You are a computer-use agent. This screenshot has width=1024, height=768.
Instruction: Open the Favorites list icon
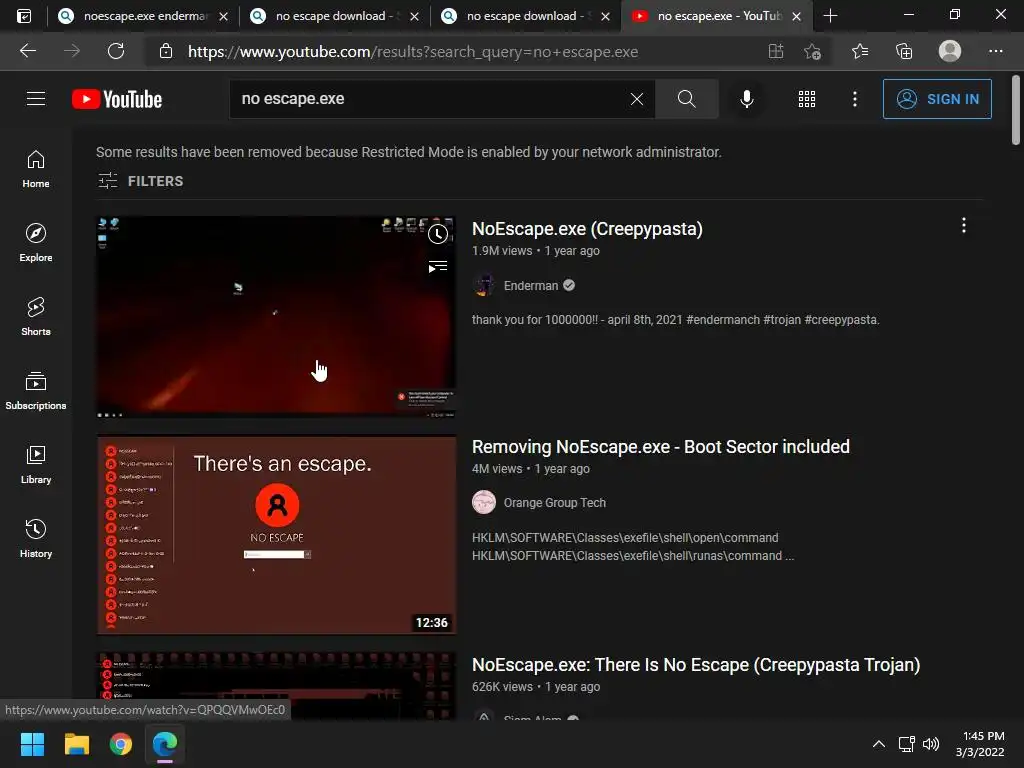pyautogui.click(x=860, y=51)
